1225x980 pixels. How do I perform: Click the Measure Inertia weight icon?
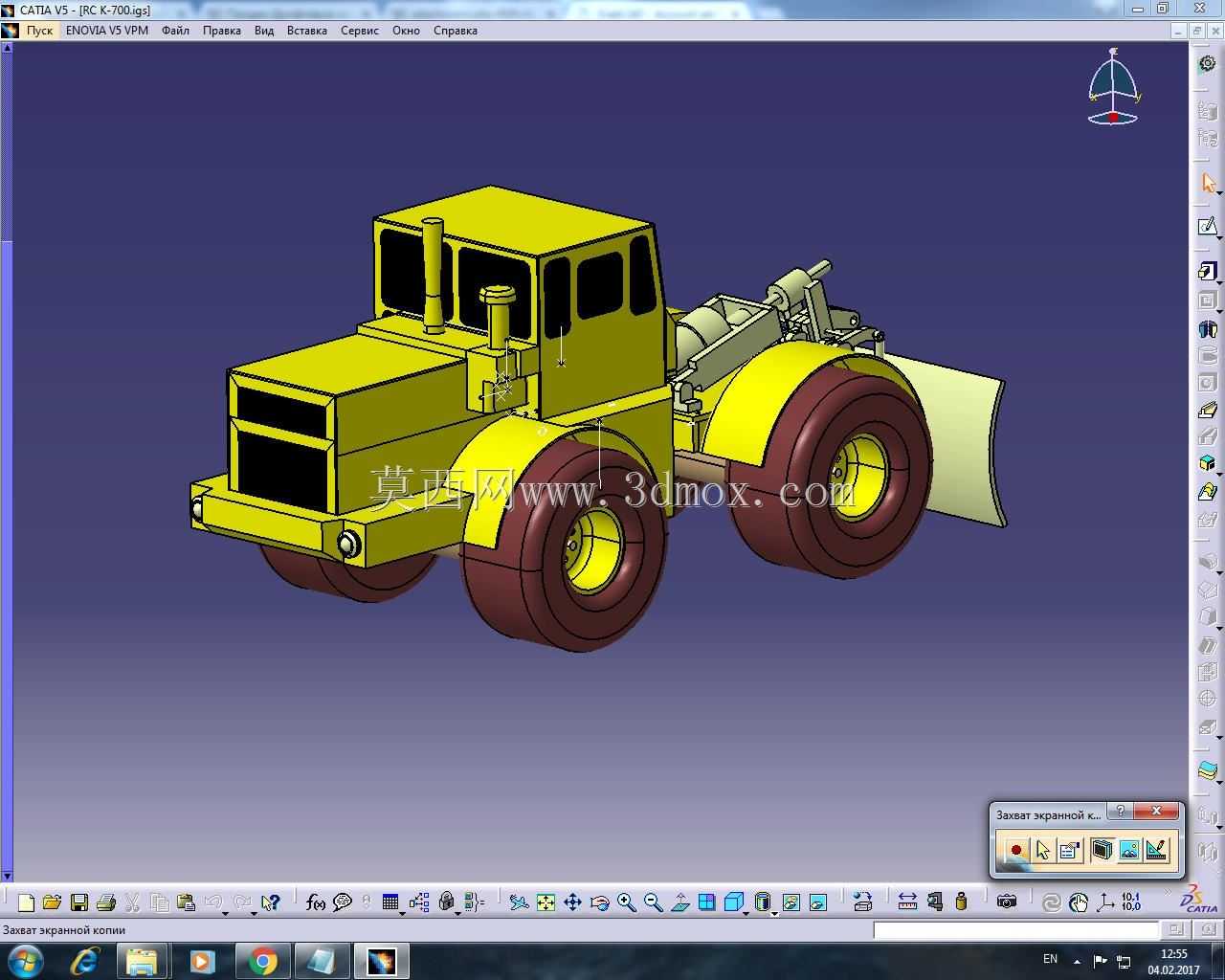[x=961, y=902]
